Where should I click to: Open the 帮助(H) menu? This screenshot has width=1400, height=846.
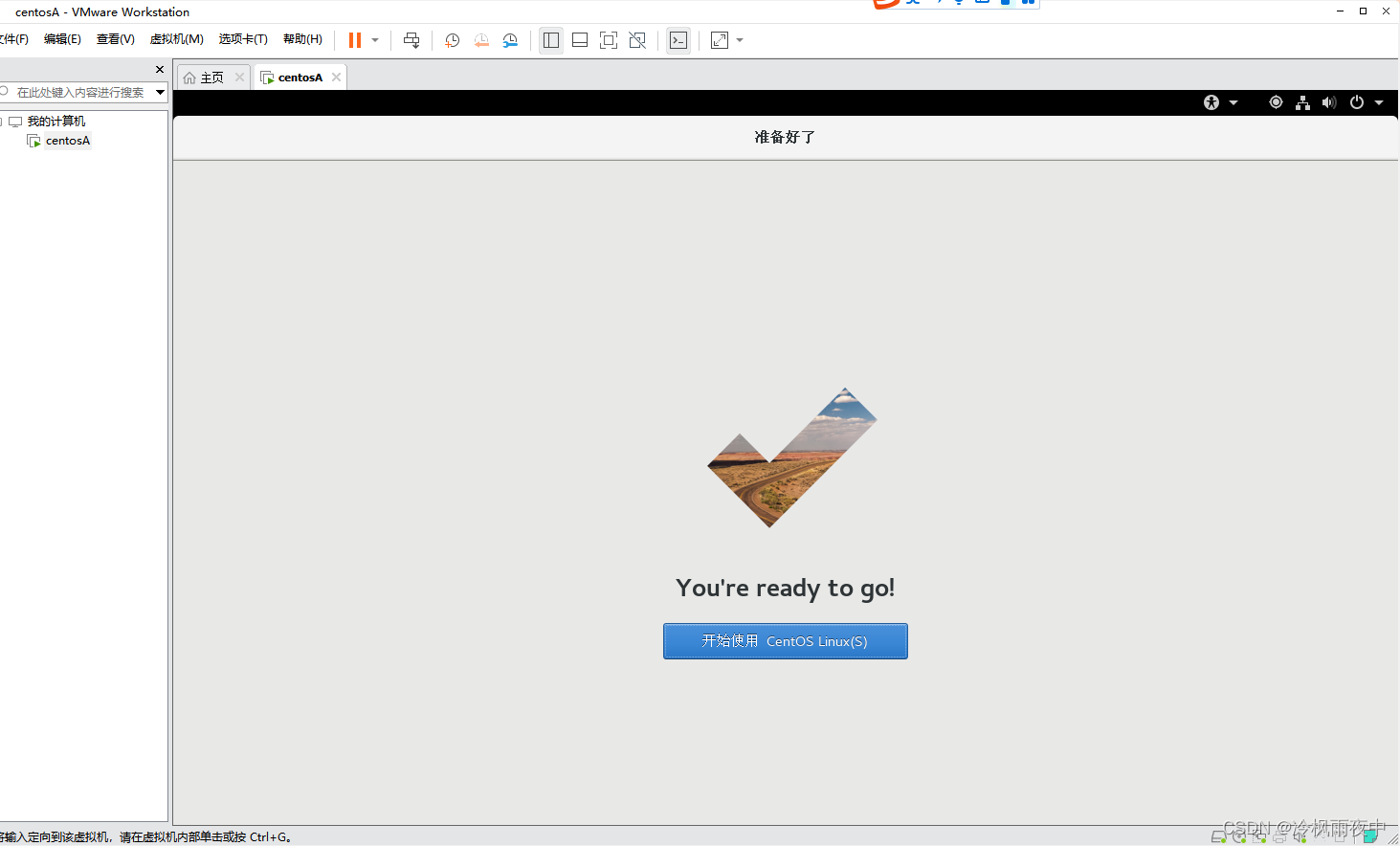[302, 39]
